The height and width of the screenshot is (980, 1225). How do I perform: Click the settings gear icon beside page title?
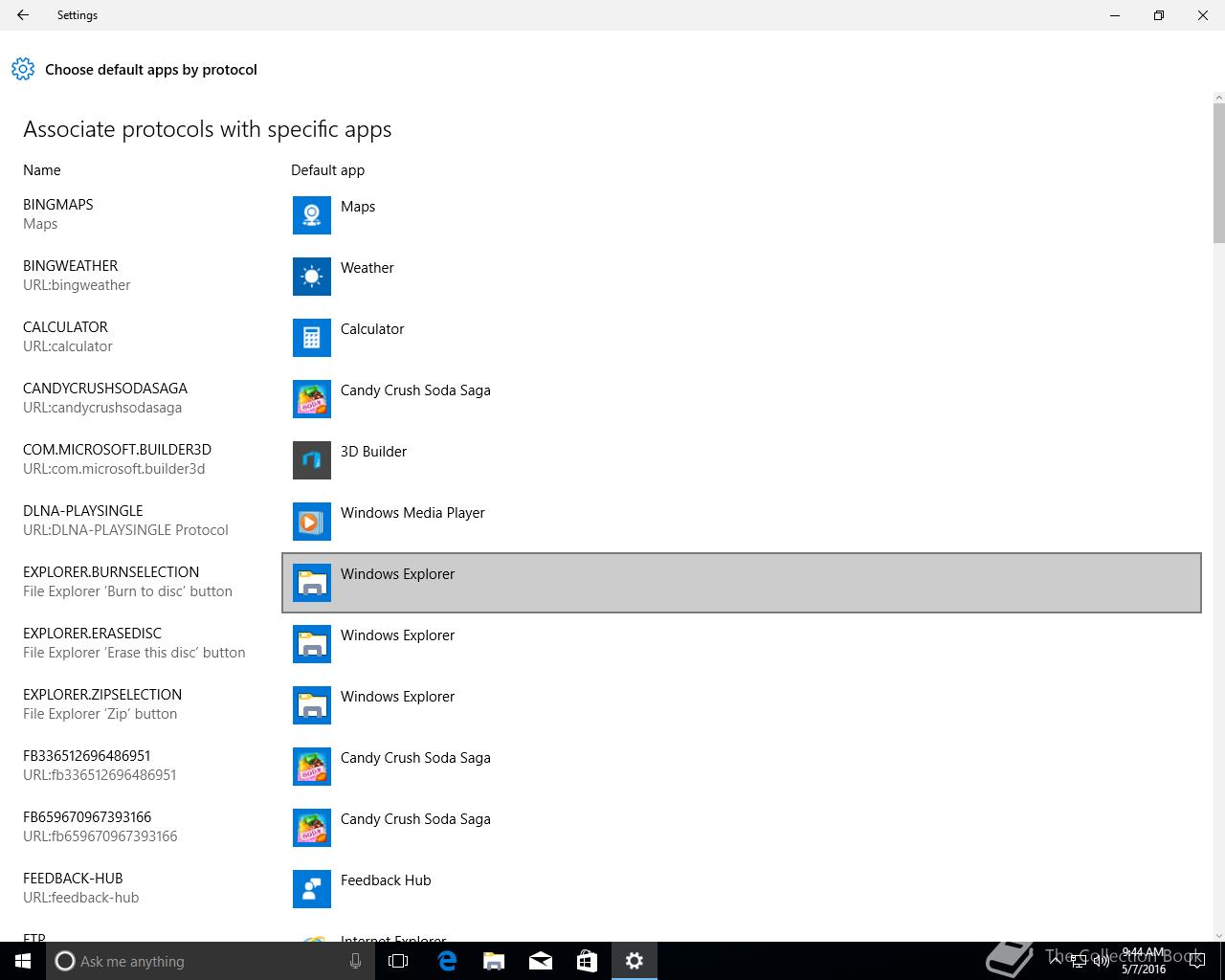(x=23, y=69)
